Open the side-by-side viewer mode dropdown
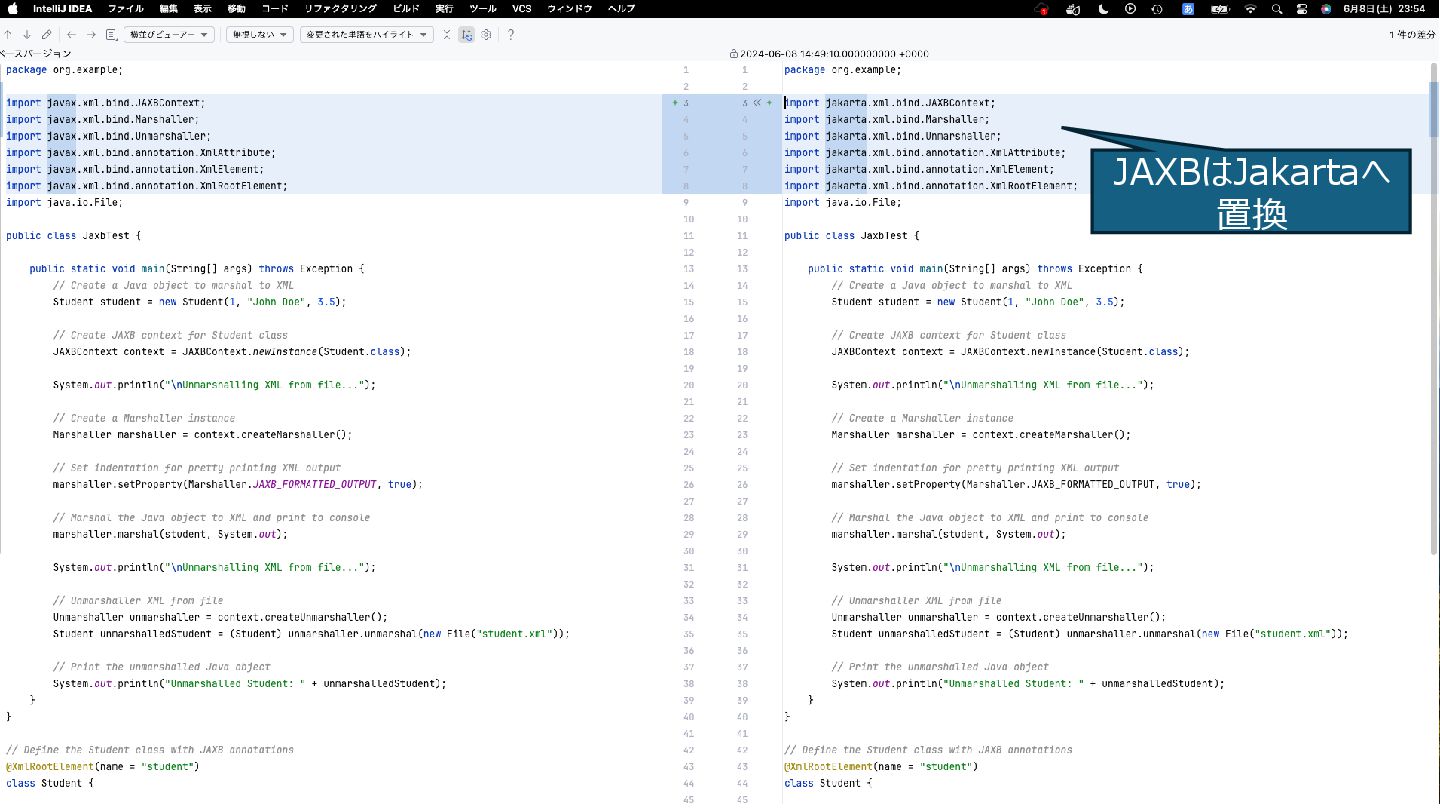 (170, 34)
